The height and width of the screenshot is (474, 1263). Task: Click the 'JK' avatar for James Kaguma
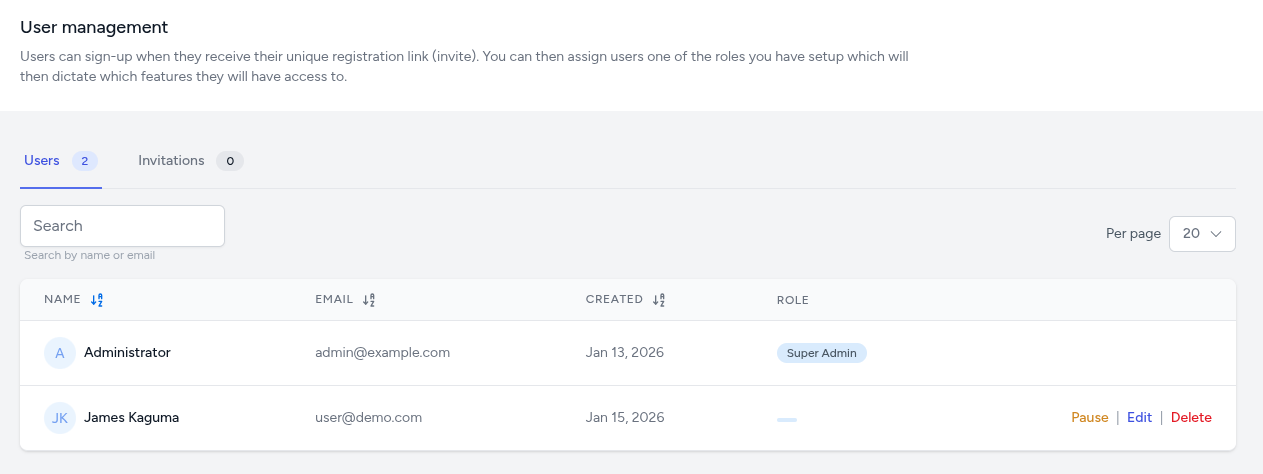point(60,418)
